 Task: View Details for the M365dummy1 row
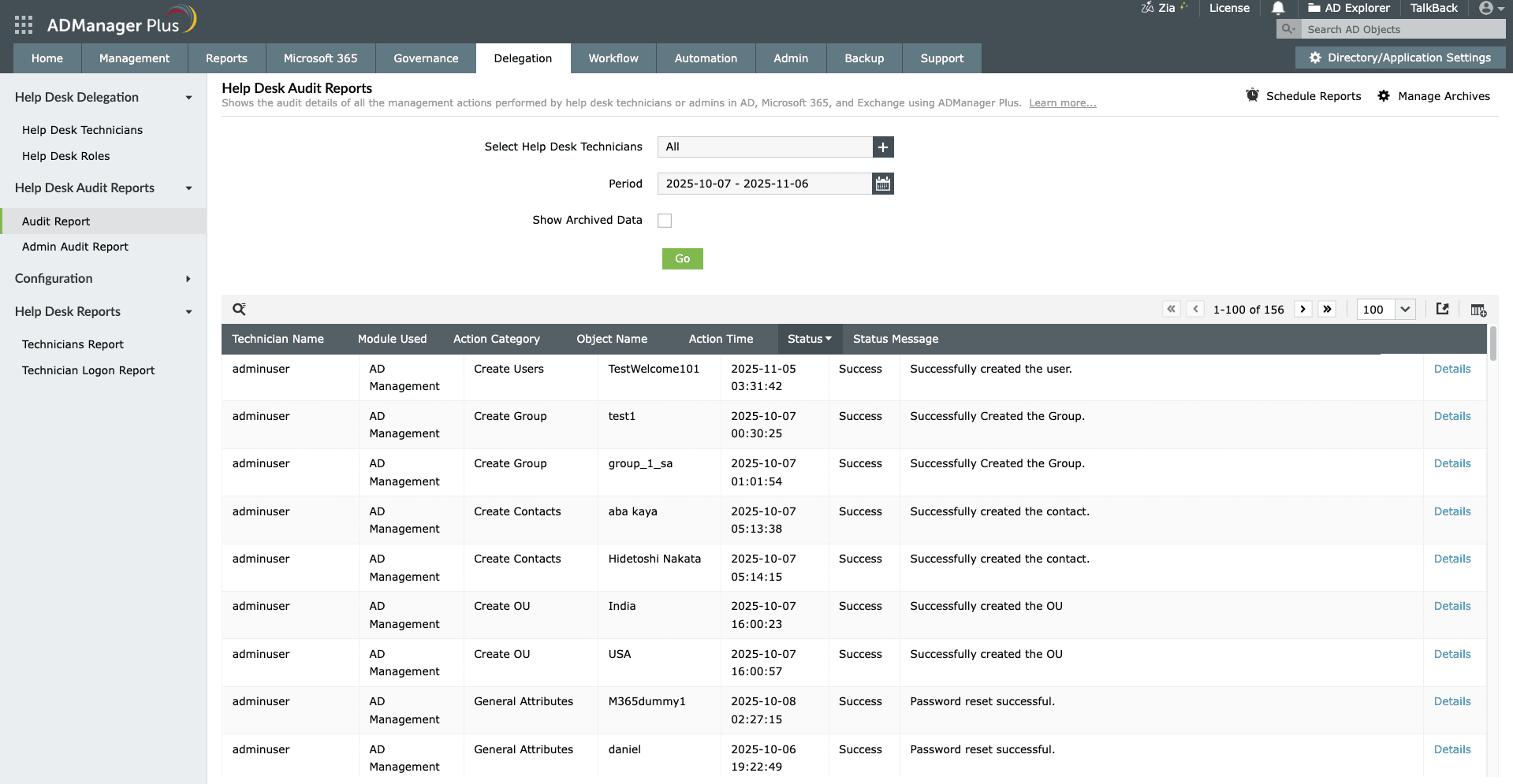tap(1452, 701)
